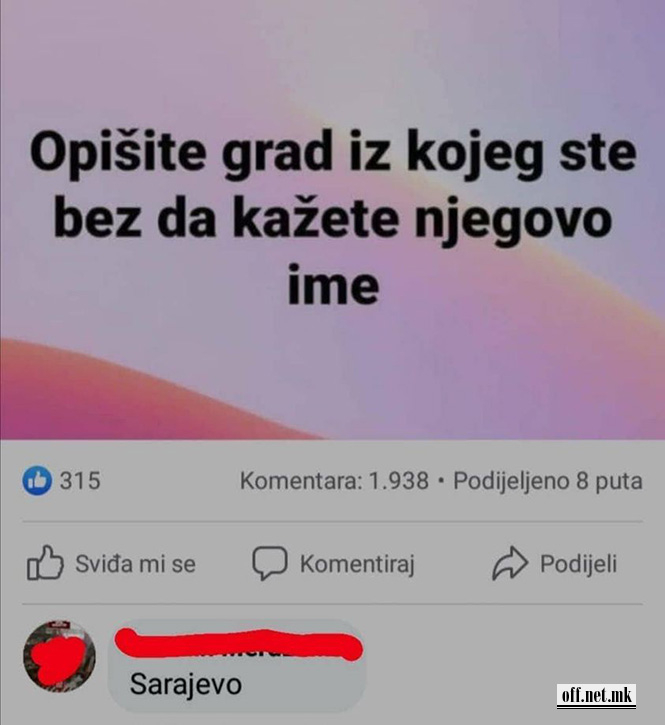
Task: View the 'Podijeljeno 8 puta' shares
Action: coord(548,481)
